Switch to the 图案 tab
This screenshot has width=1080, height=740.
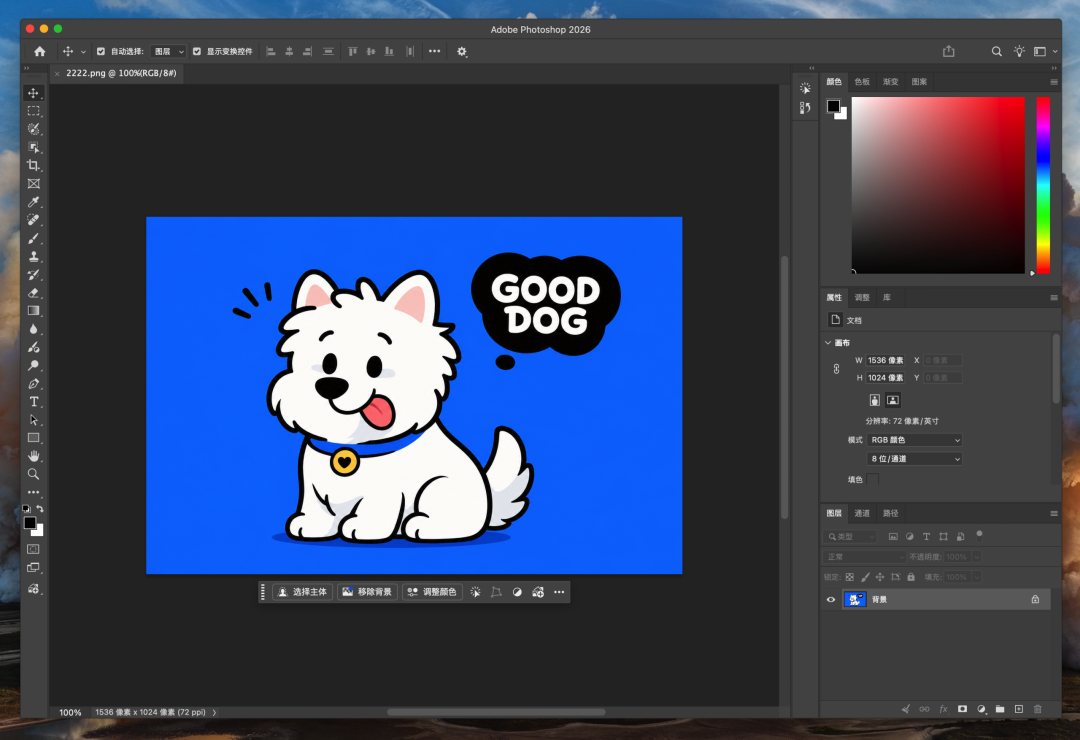coord(919,81)
